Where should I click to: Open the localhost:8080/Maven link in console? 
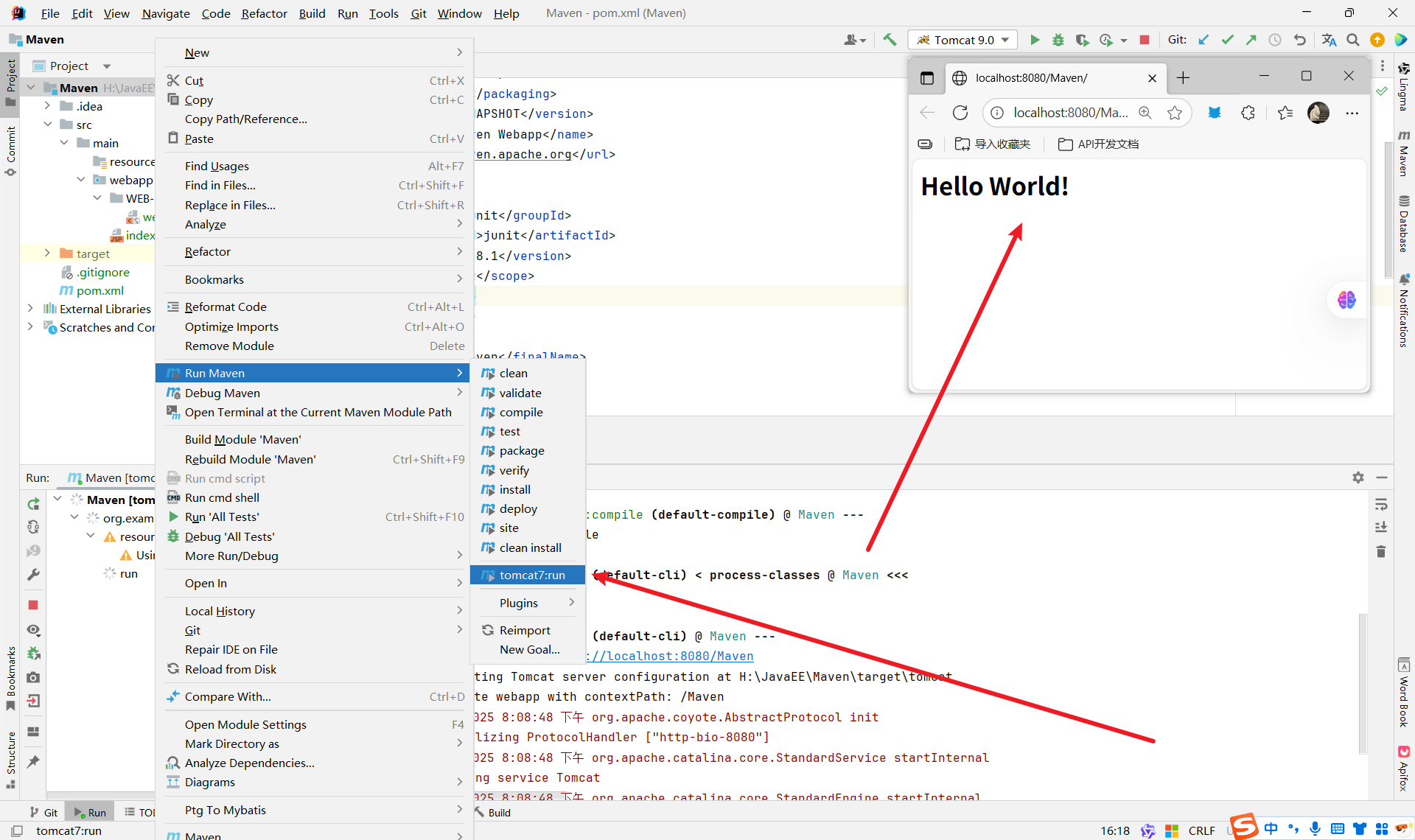(x=671, y=656)
